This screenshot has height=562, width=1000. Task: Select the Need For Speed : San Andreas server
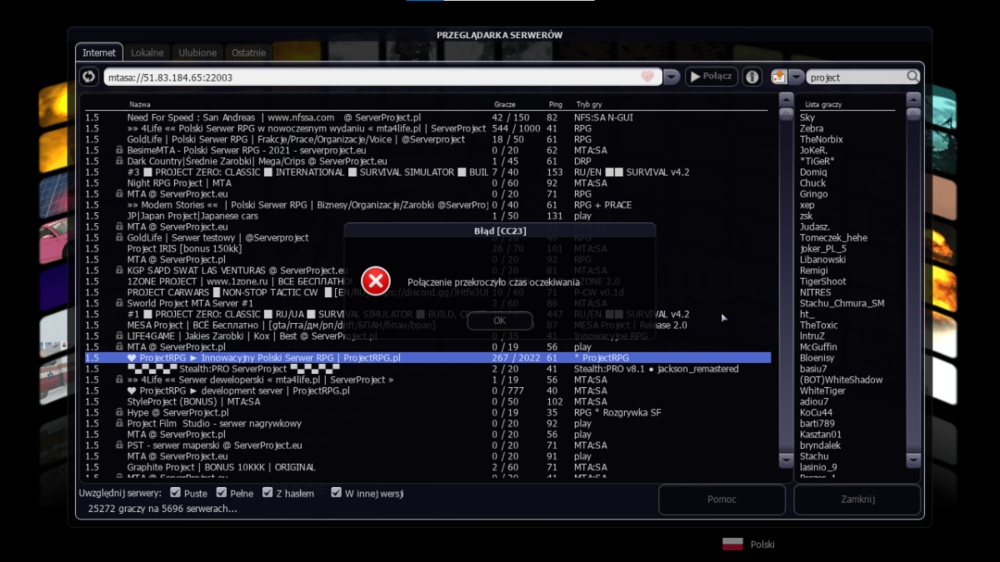click(x=427, y=117)
